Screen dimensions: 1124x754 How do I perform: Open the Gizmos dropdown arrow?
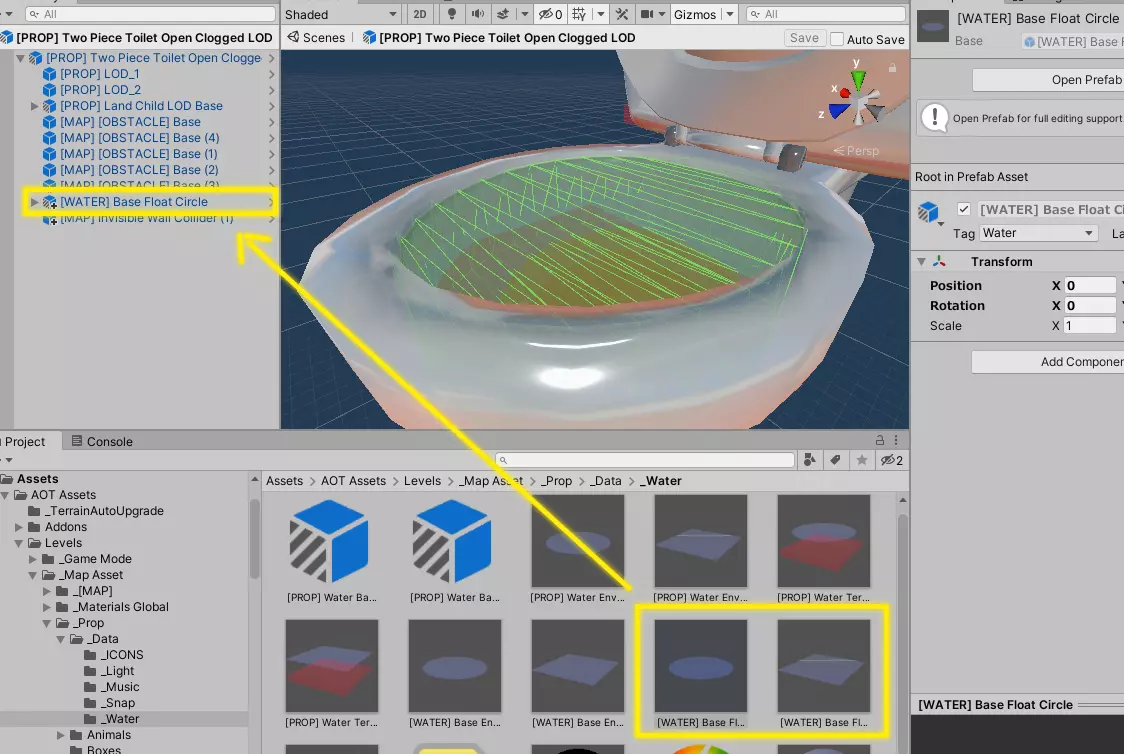click(x=730, y=14)
